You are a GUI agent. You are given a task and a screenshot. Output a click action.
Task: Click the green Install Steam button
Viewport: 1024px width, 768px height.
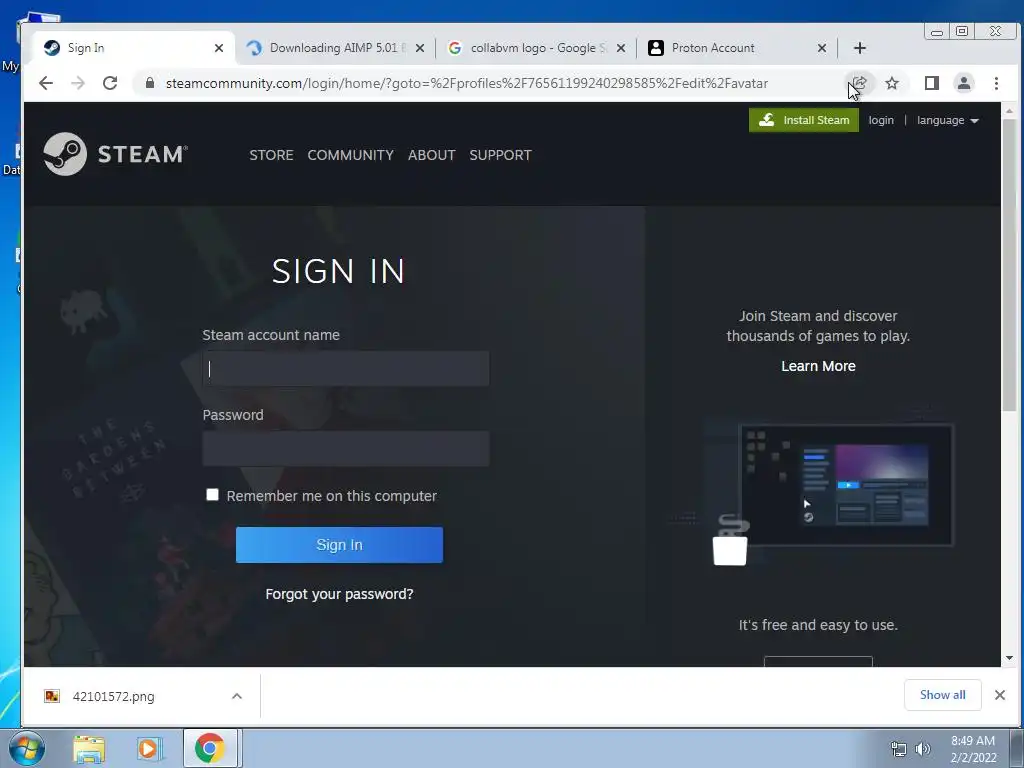tap(803, 120)
